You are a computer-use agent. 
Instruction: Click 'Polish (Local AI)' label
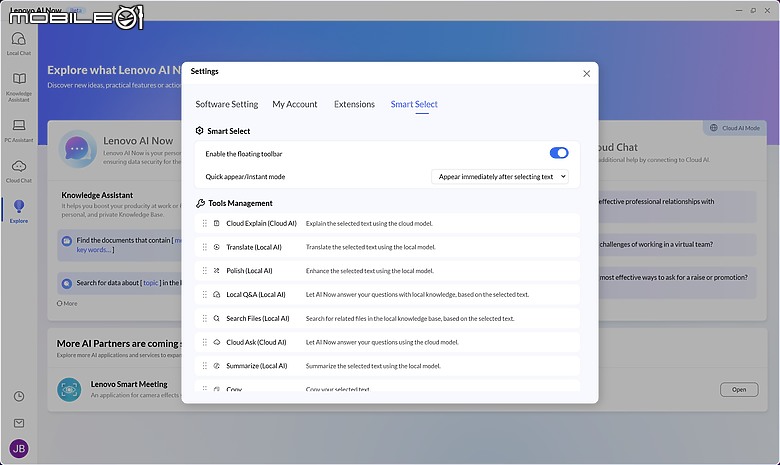click(x=249, y=271)
